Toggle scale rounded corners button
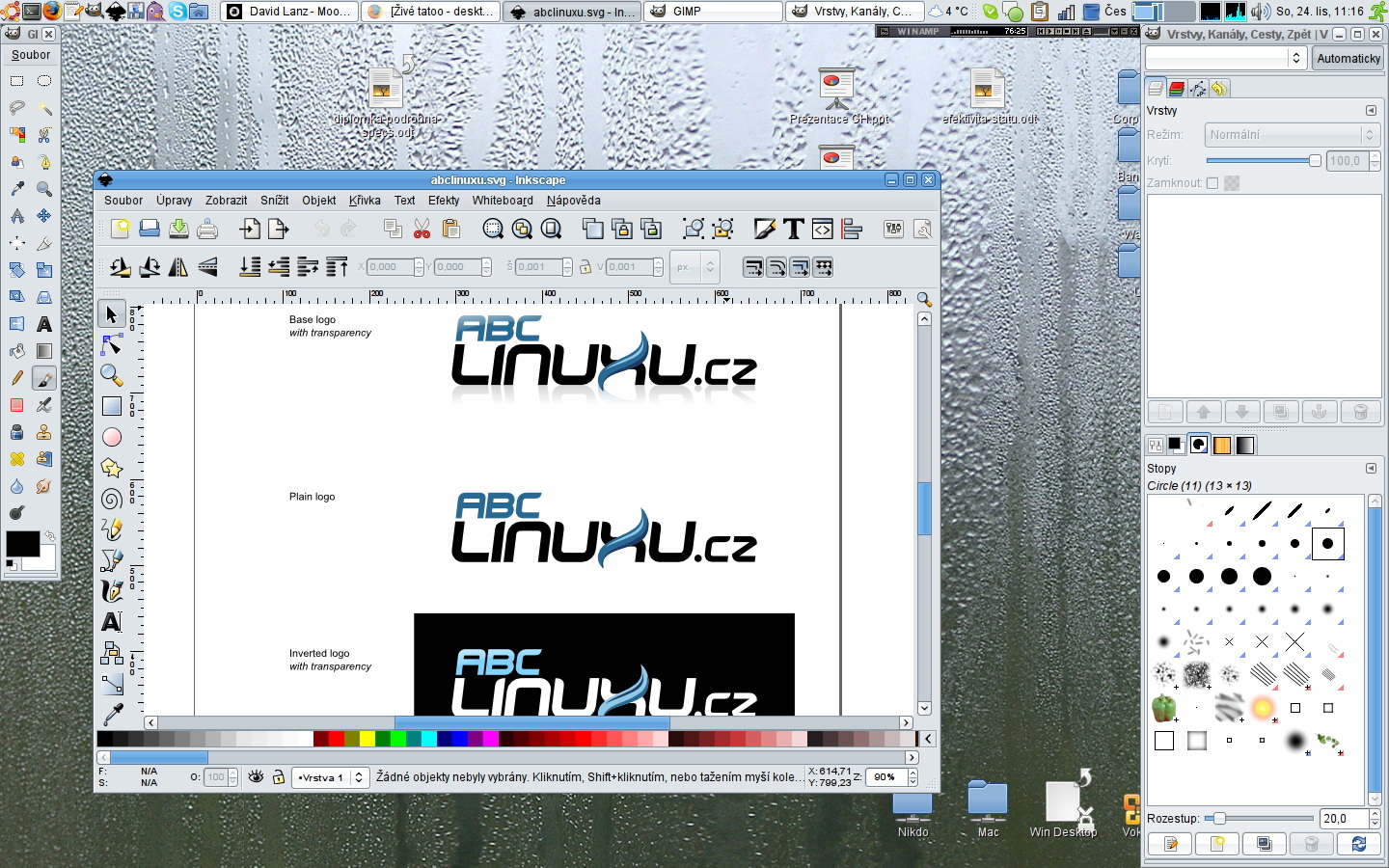1389x868 pixels. point(776,267)
